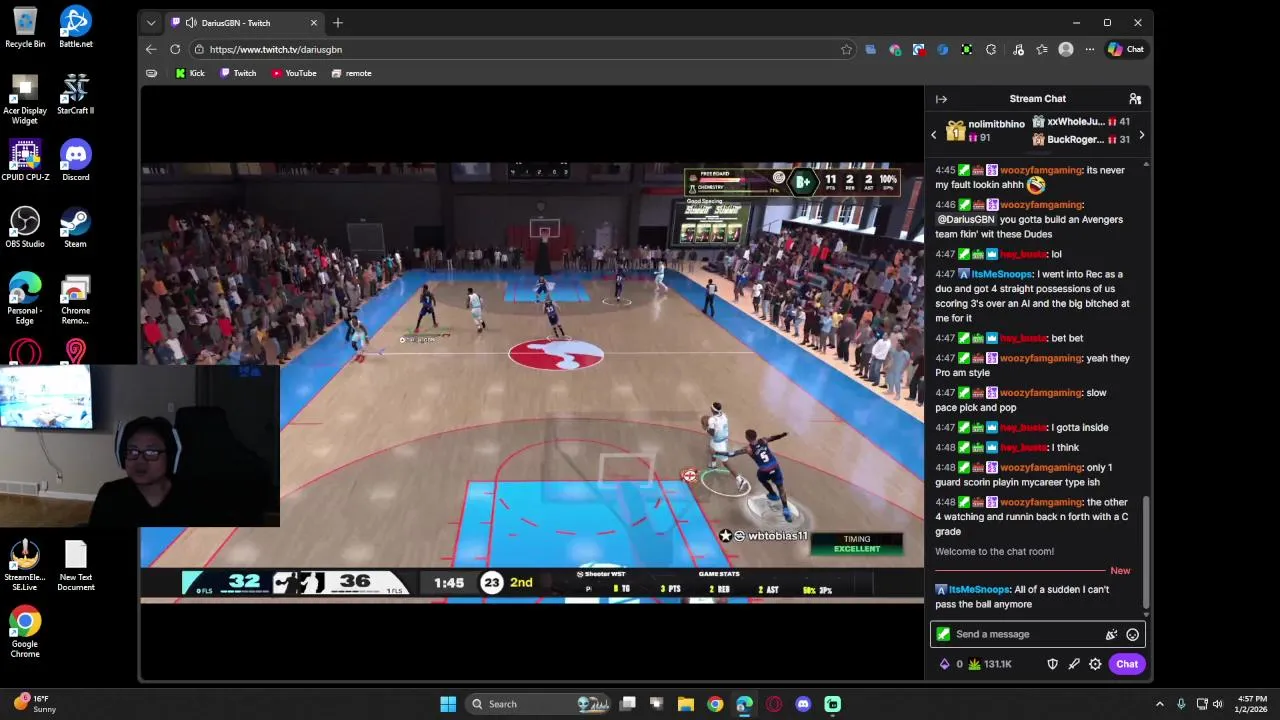Click the leftmost bookmarks bar icon
This screenshot has height=720, width=1280.
pyautogui.click(x=151, y=73)
